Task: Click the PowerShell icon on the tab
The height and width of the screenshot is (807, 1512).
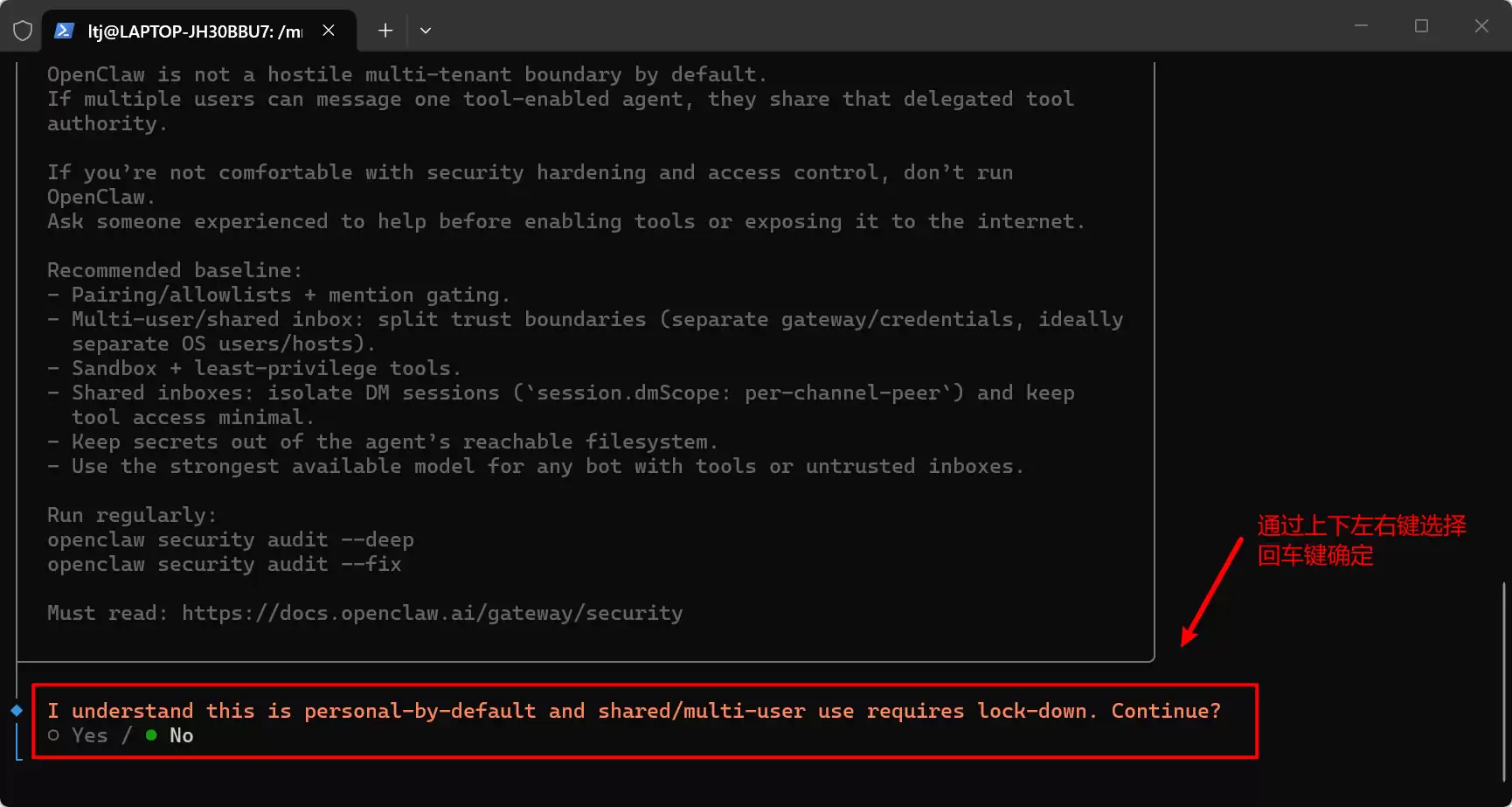Action: (64, 31)
